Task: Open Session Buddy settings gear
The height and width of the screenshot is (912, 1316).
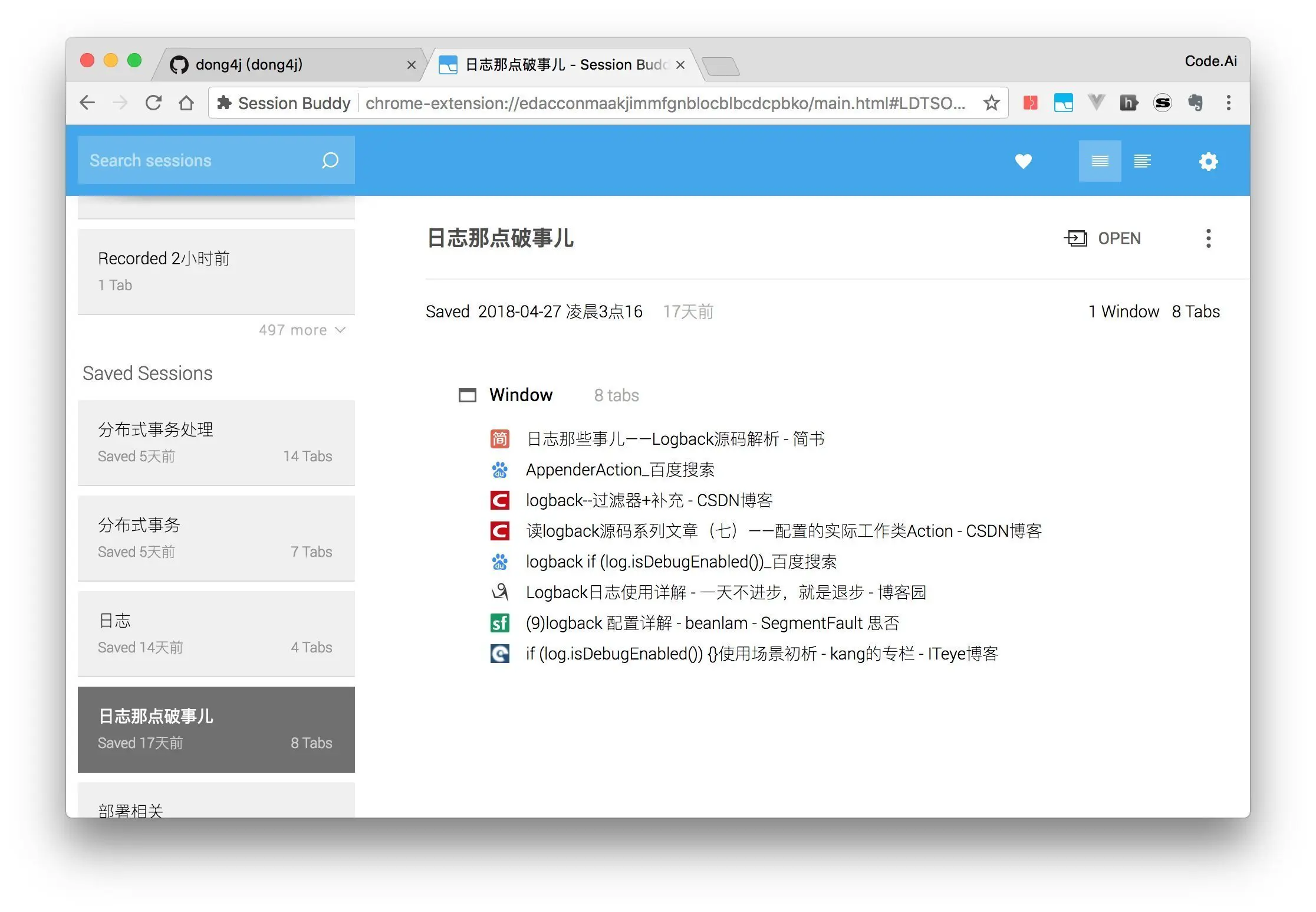Action: coord(1208,161)
